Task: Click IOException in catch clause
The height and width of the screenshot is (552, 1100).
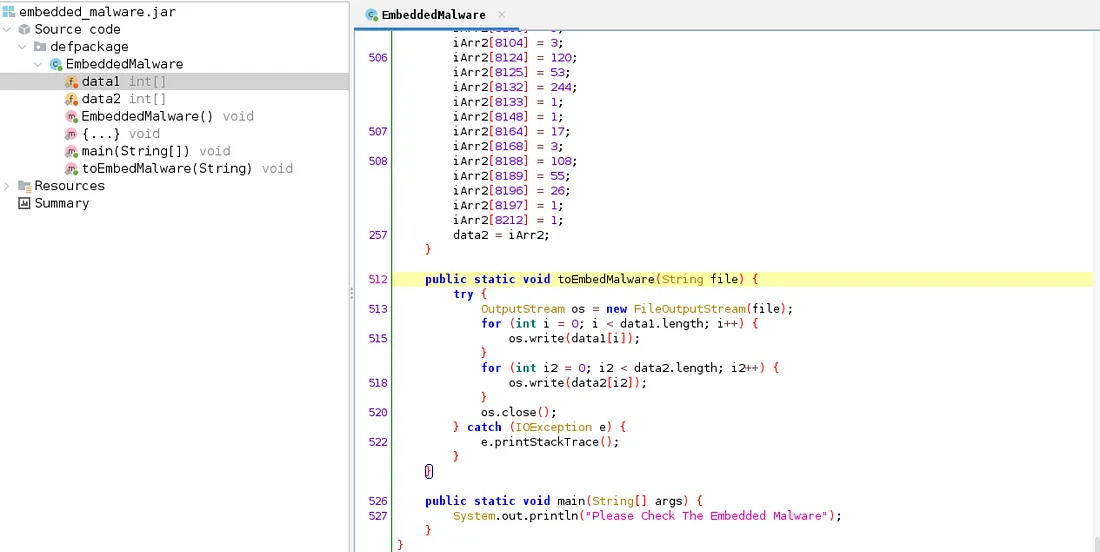Action: click(554, 427)
